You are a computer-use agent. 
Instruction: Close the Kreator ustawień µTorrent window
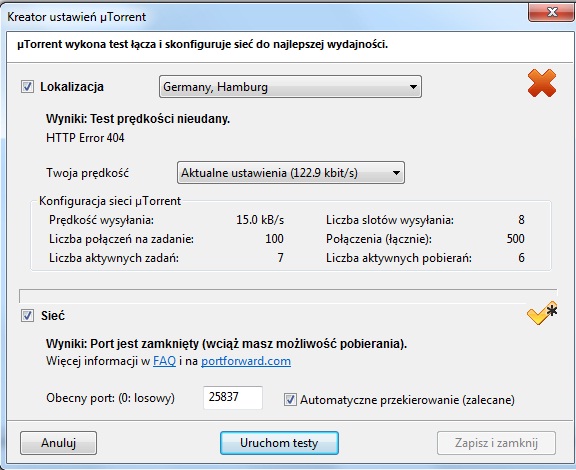click(x=551, y=12)
